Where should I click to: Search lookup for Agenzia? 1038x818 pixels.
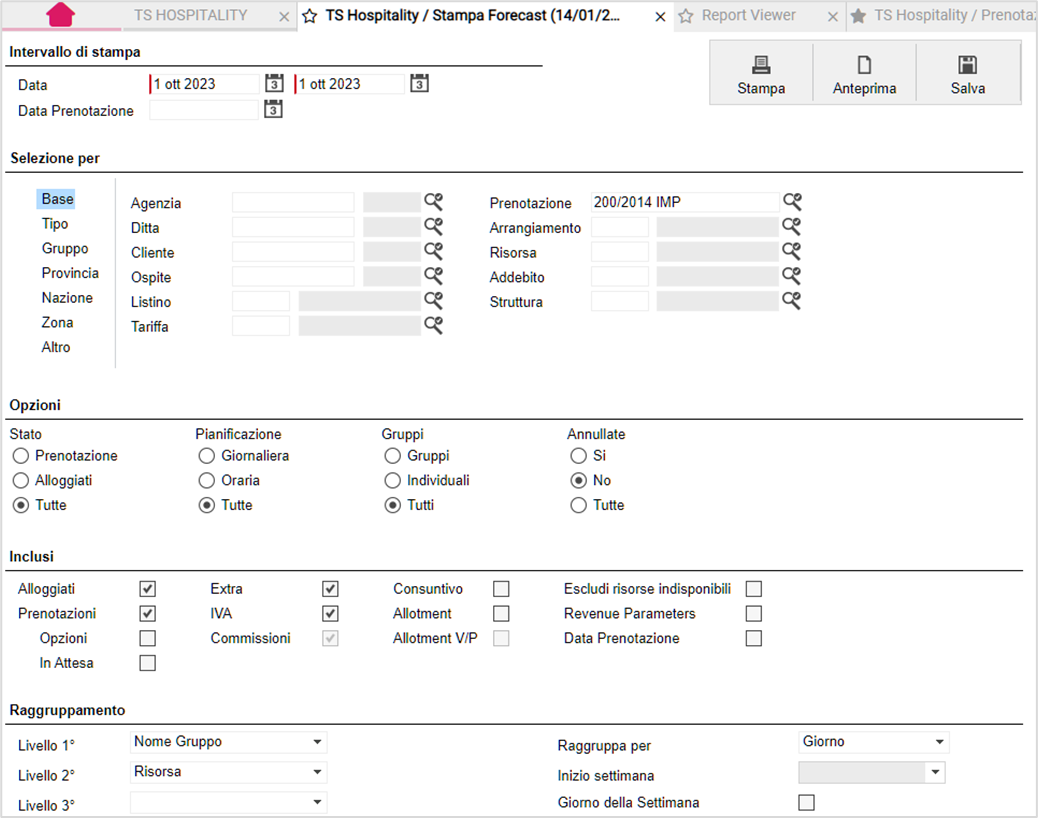[434, 201]
